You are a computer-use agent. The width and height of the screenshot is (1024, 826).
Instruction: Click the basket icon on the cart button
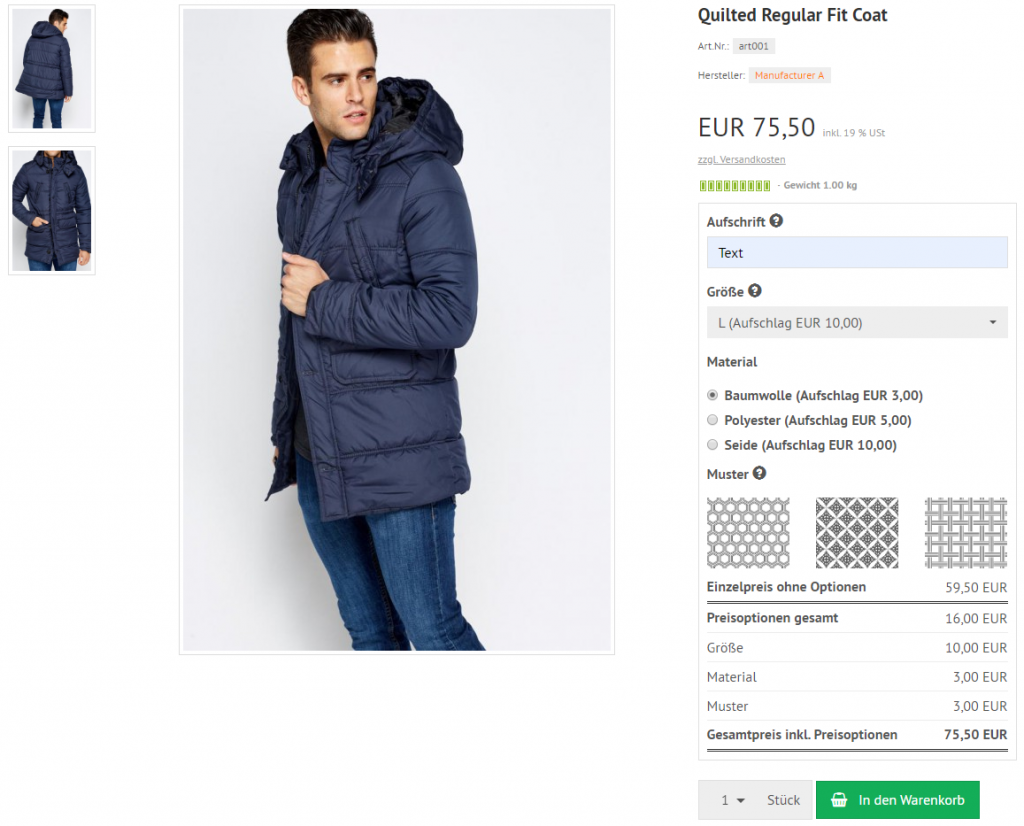click(x=840, y=800)
